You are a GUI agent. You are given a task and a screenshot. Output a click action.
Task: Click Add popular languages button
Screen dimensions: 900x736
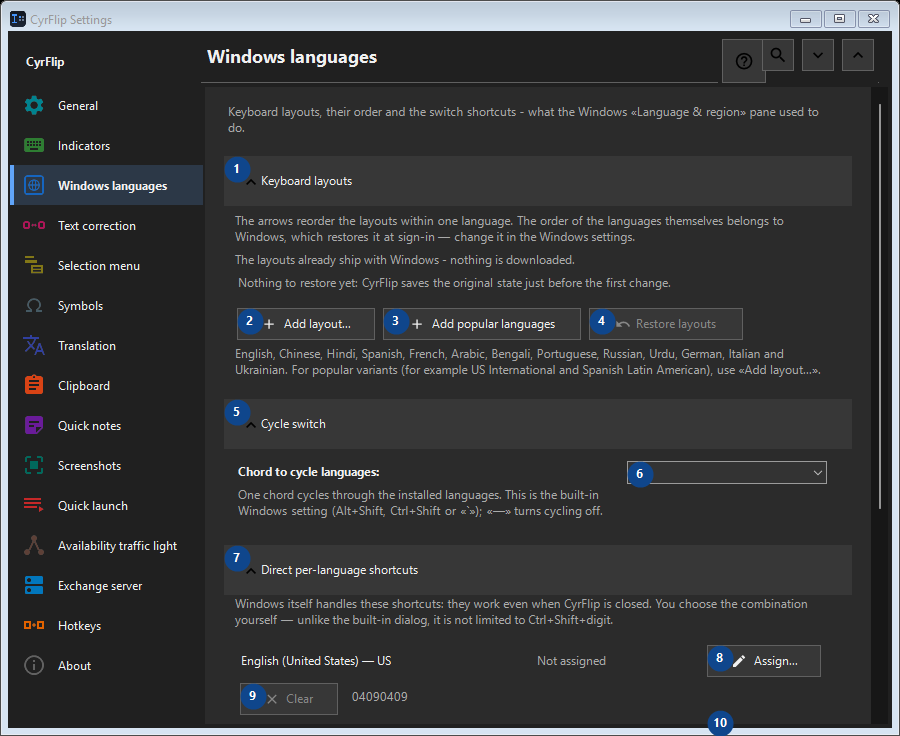482,324
